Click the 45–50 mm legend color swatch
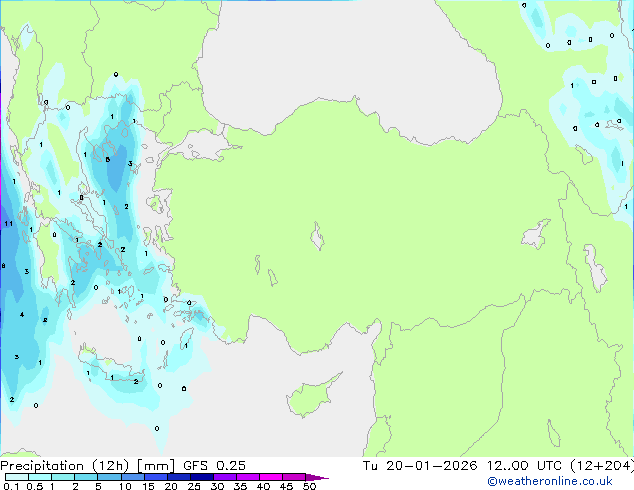 point(294,477)
